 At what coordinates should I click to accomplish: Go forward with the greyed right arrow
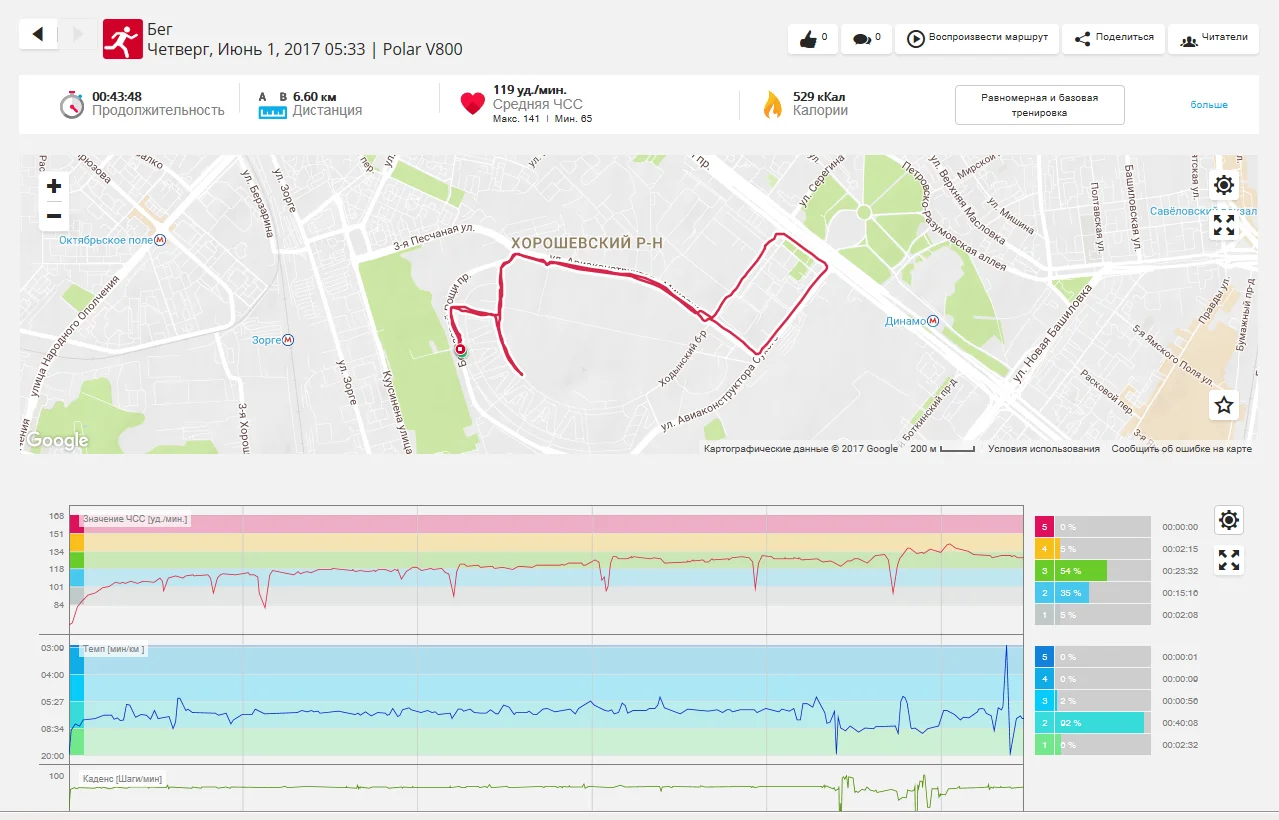(x=77, y=35)
